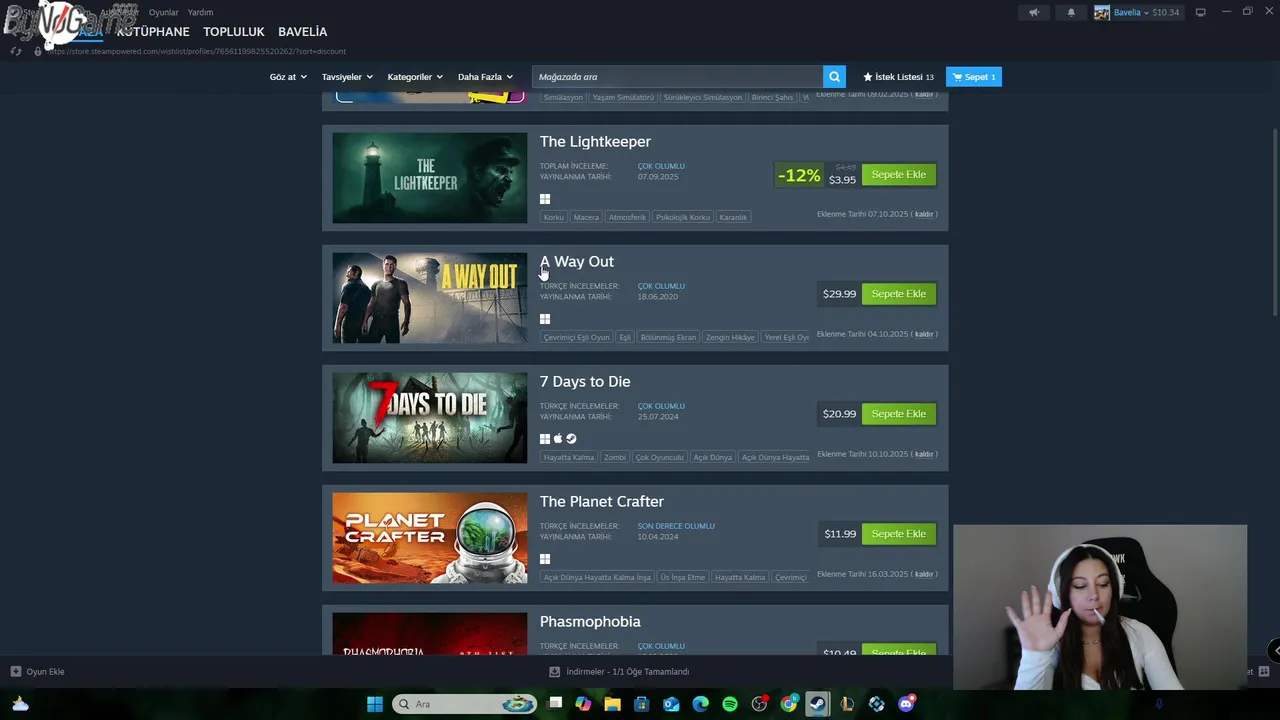Screen dimensions: 1280x720
Task: Click the Windows platform icon under A Way Out
Action: (x=545, y=319)
